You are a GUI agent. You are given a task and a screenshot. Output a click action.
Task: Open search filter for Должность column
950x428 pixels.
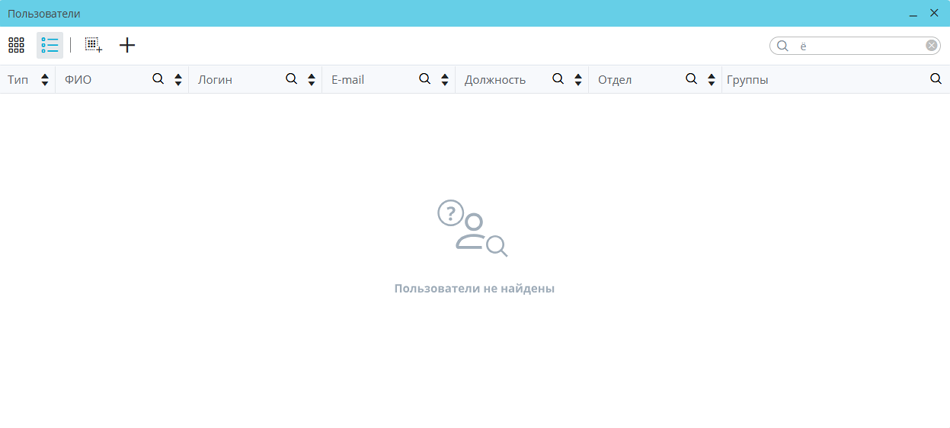558,79
